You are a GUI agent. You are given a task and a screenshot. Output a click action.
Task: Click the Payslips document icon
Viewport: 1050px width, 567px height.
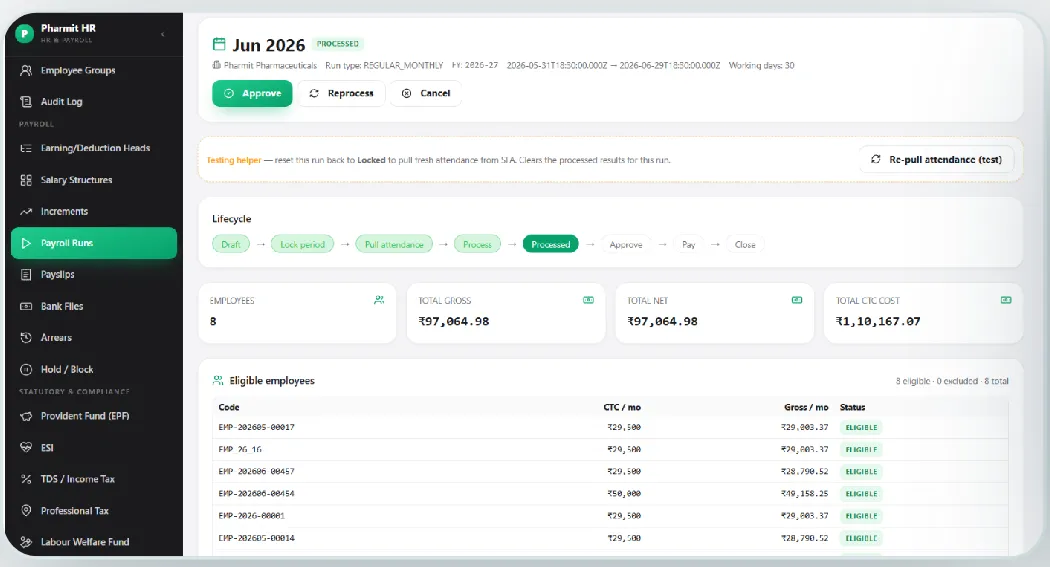(x=26, y=274)
